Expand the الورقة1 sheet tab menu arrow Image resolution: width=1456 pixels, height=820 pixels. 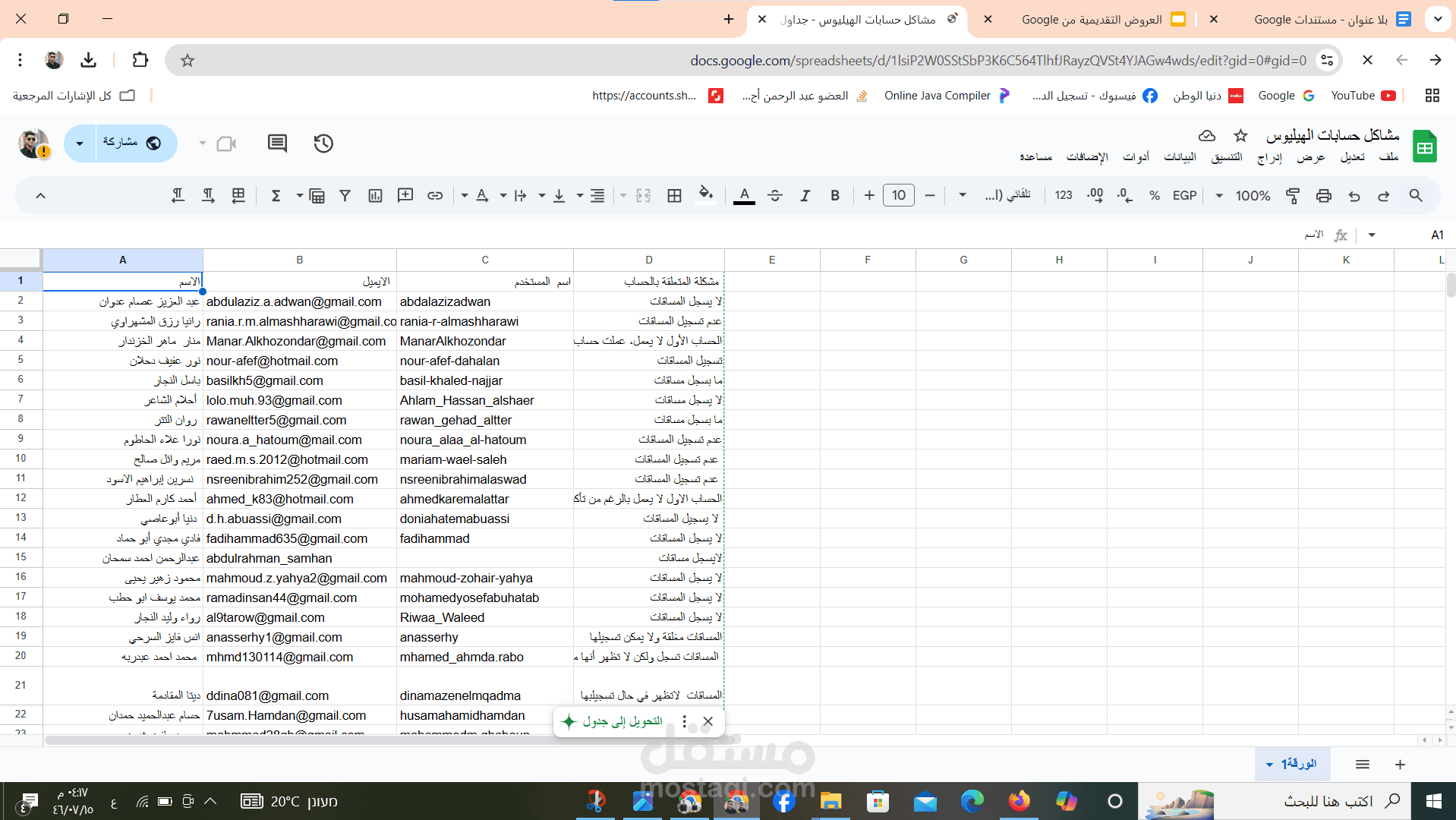[x=1269, y=765]
